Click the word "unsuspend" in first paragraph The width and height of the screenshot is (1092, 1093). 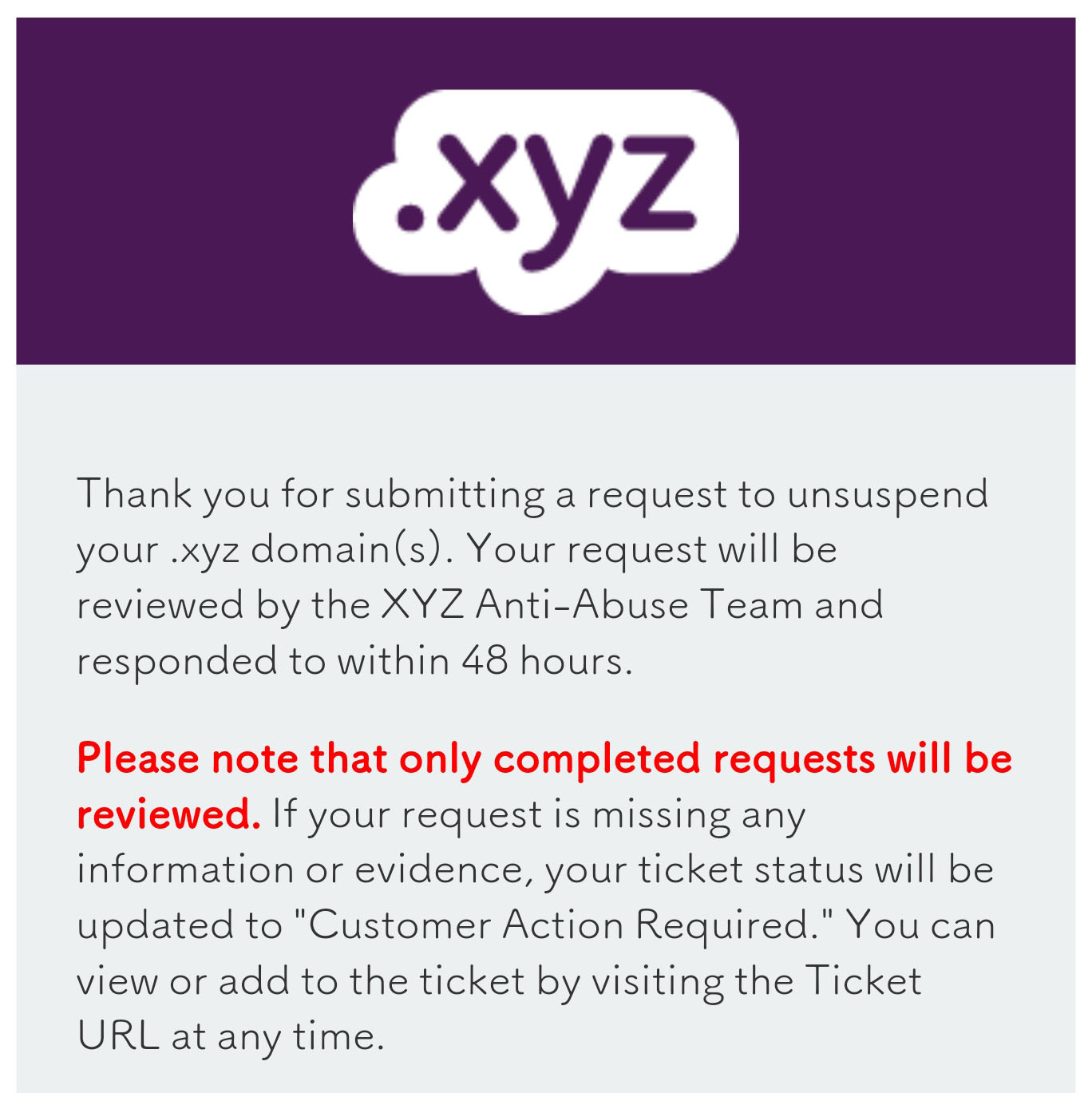click(x=887, y=494)
